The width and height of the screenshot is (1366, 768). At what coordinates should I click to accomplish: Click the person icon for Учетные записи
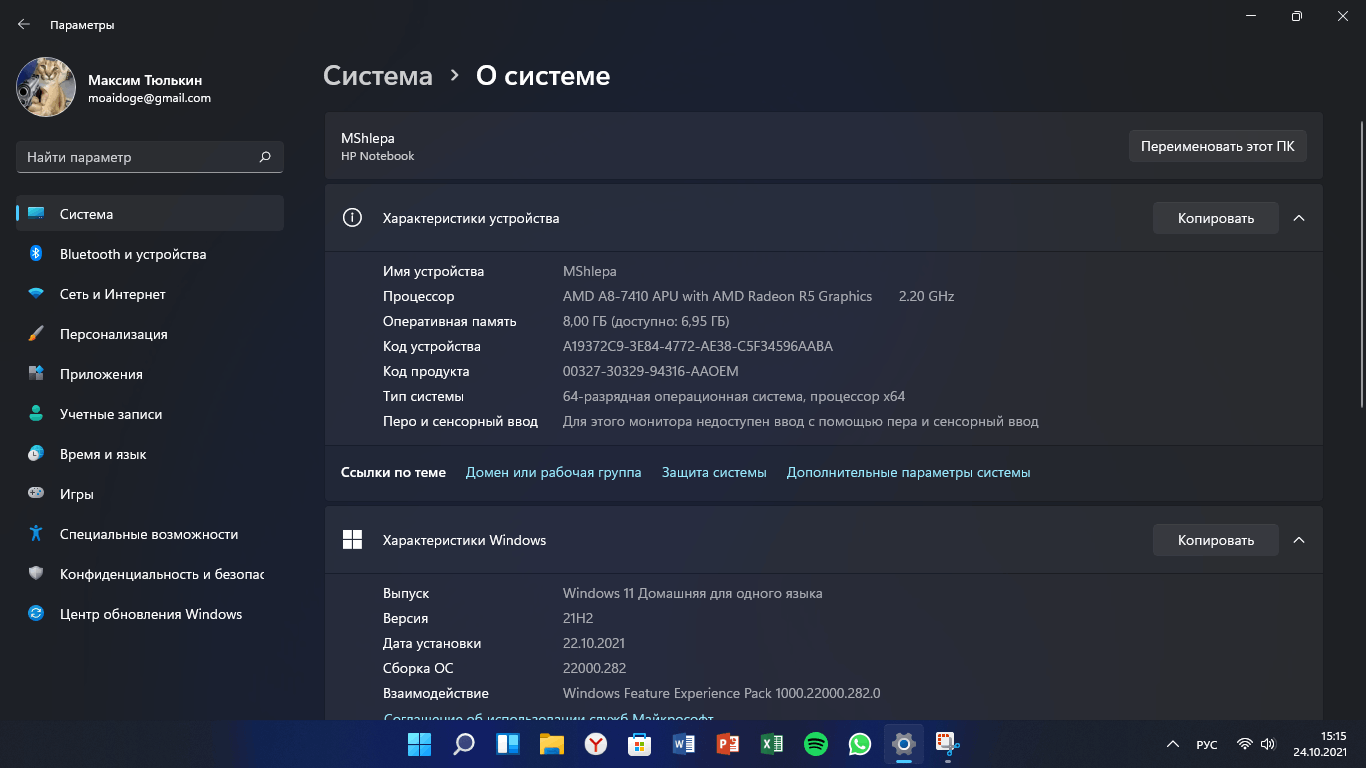click(x=36, y=414)
